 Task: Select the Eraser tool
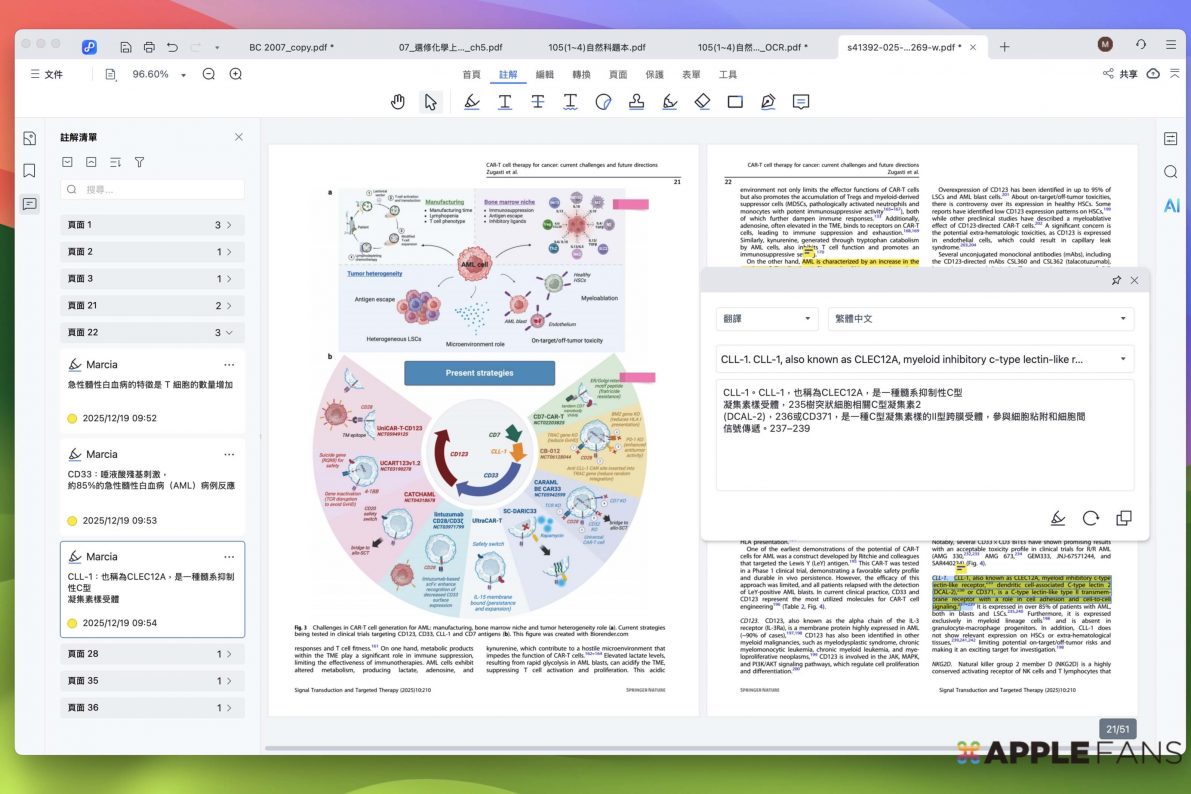coord(702,101)
